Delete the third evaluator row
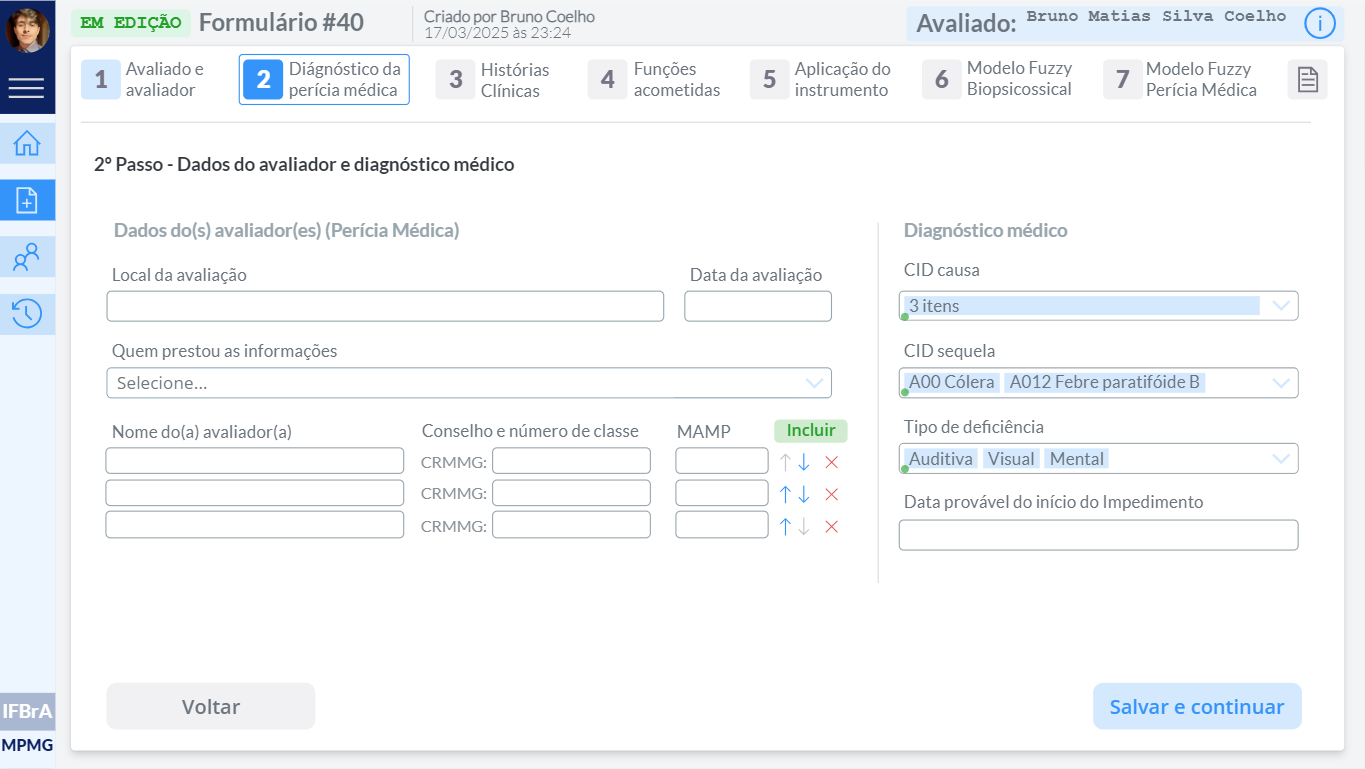1365x769 pixels. tap(831, 526)
